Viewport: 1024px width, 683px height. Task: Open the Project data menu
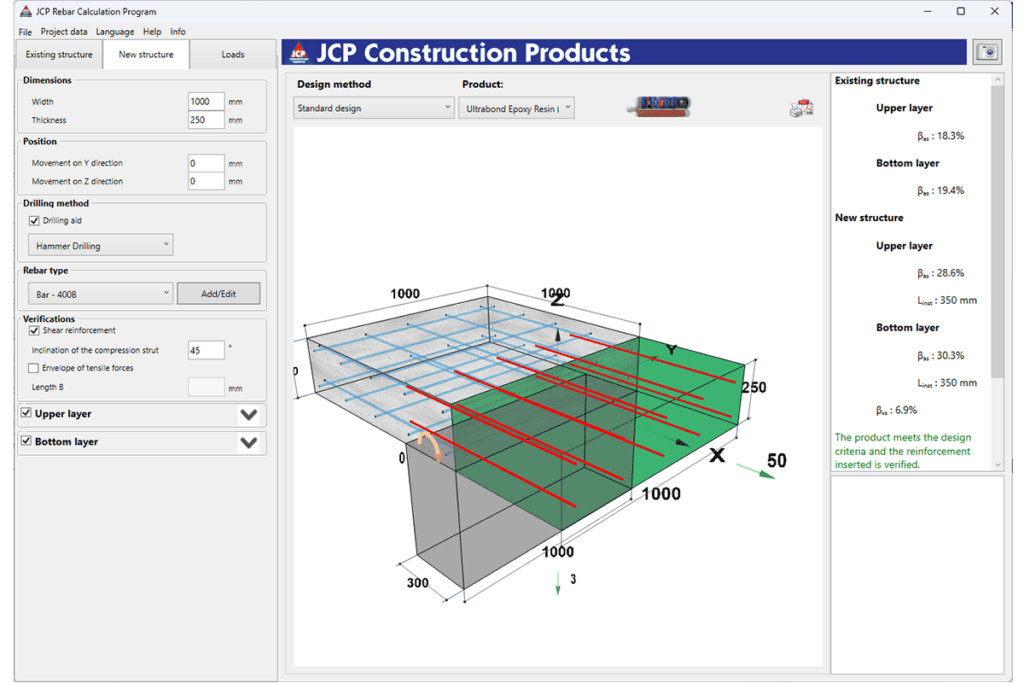[x=64, y=31]
